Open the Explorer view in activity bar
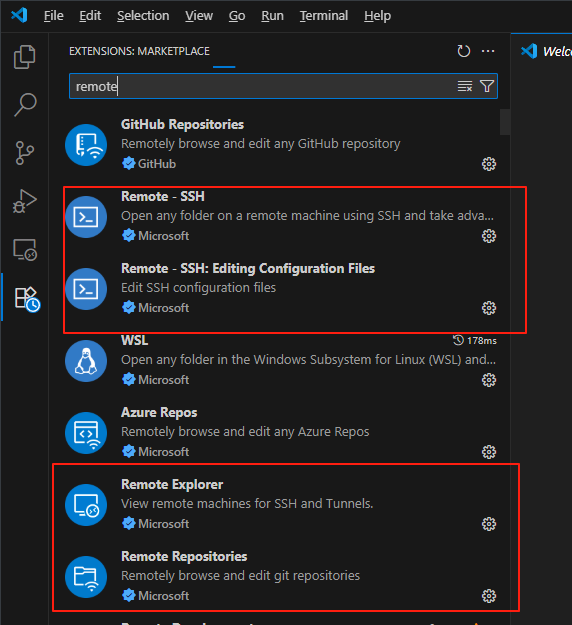This screenshot has width=572, height=625. (x=25, y=57)
